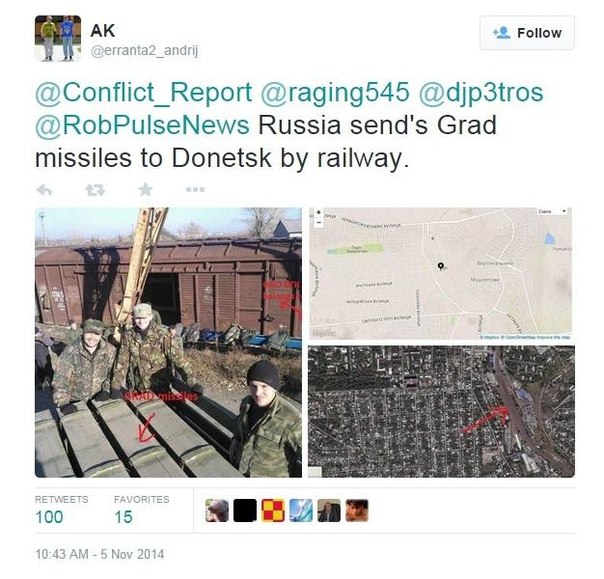Favorite the tweet with the star icon
This screenshot has width=604, height=579.
tap(145, 189)
